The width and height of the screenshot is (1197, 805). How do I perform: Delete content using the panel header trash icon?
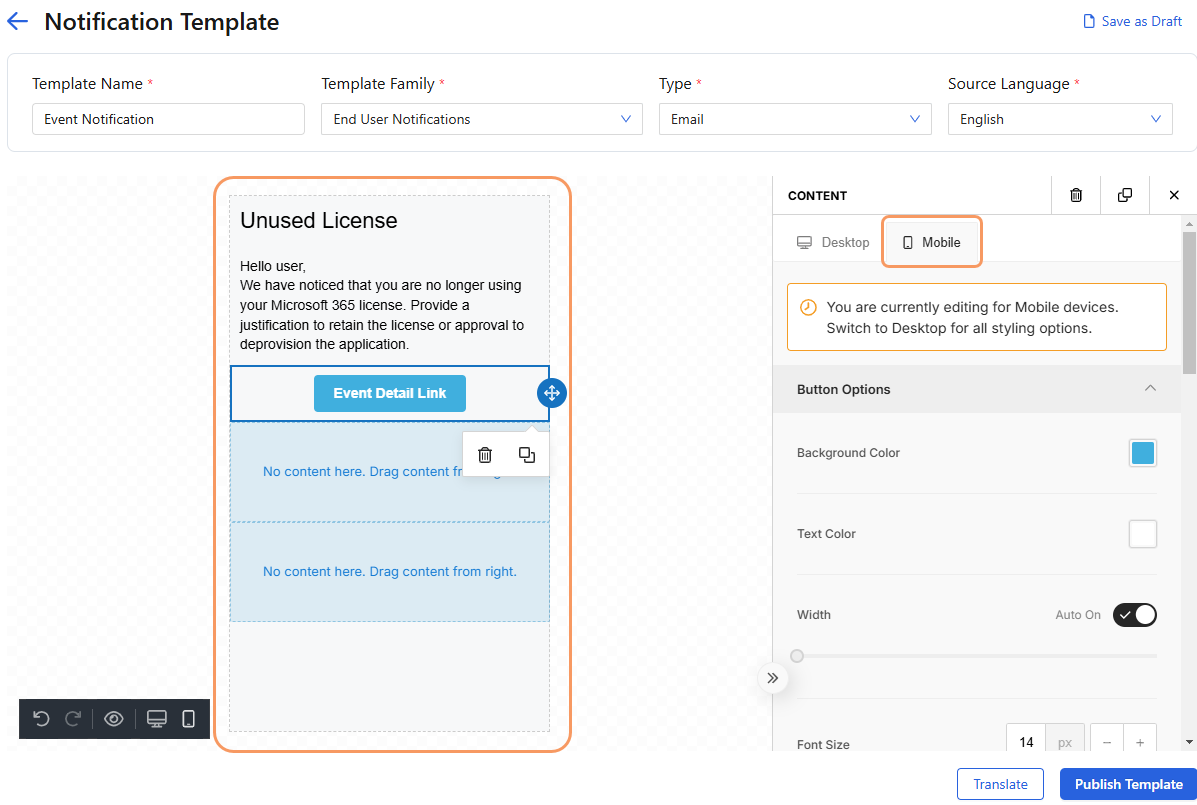click(x=1076, y=195)
